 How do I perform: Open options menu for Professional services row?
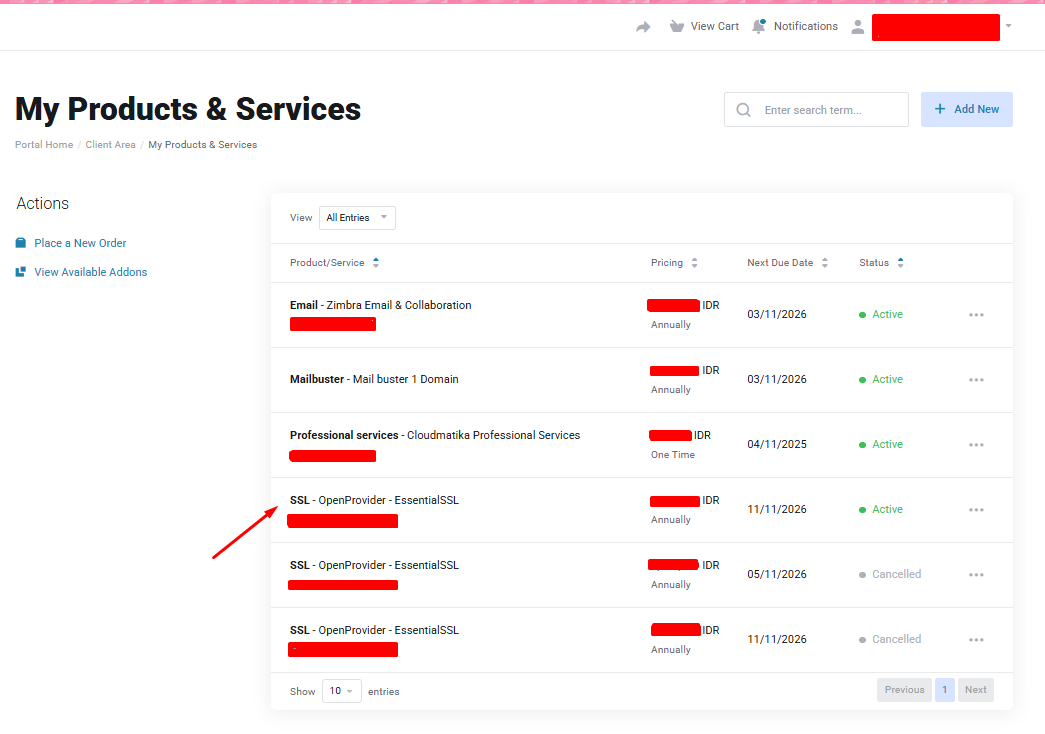coord(976,445)
